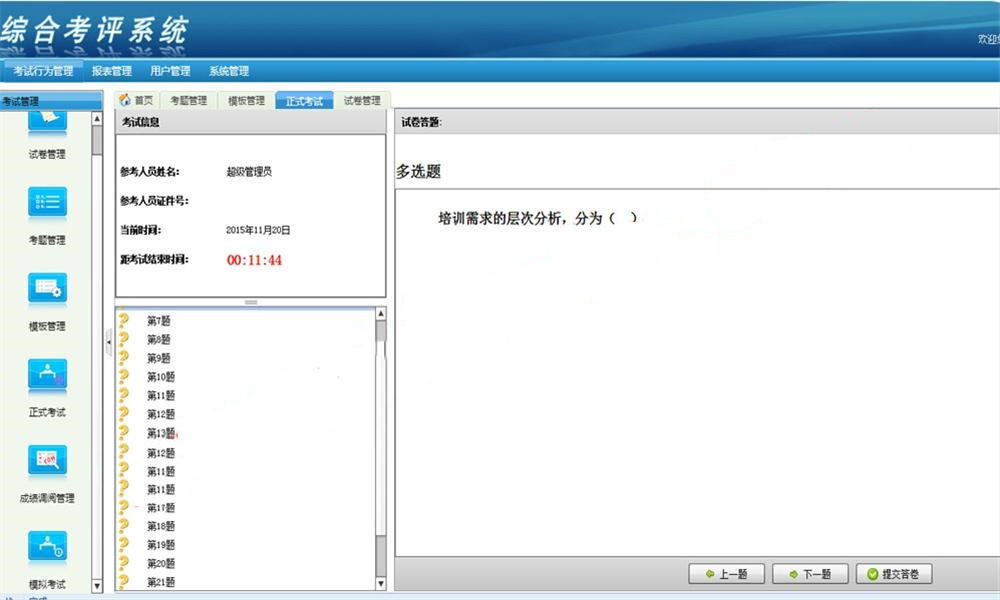Open 试卷管理 icon in the sidebar
This screenshot has height=600, width=1000.
pyautogui.click(x=47, y=121)
